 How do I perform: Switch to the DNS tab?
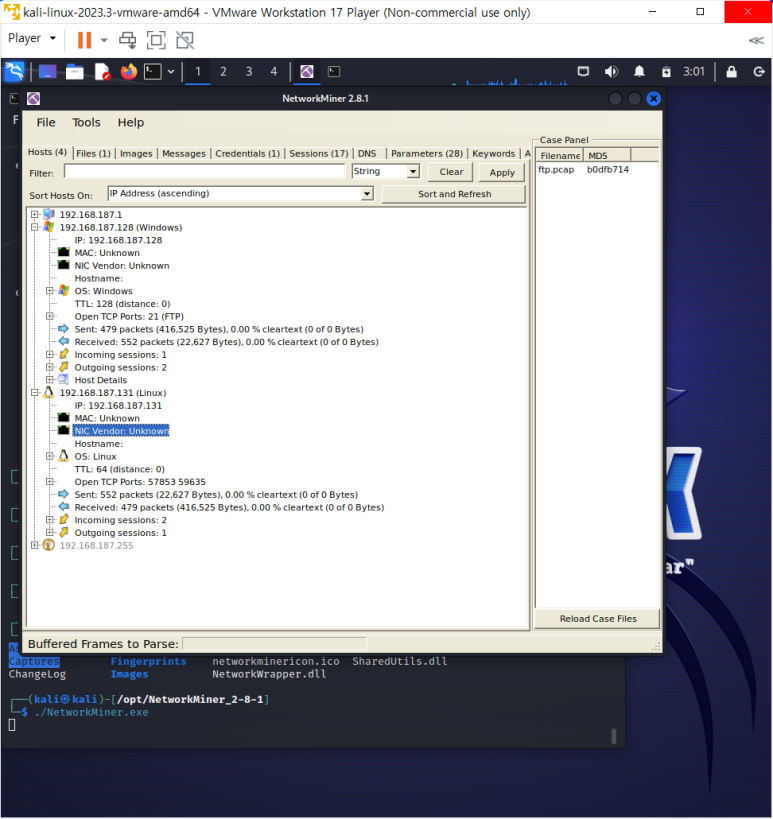click(x=367, y=154)
